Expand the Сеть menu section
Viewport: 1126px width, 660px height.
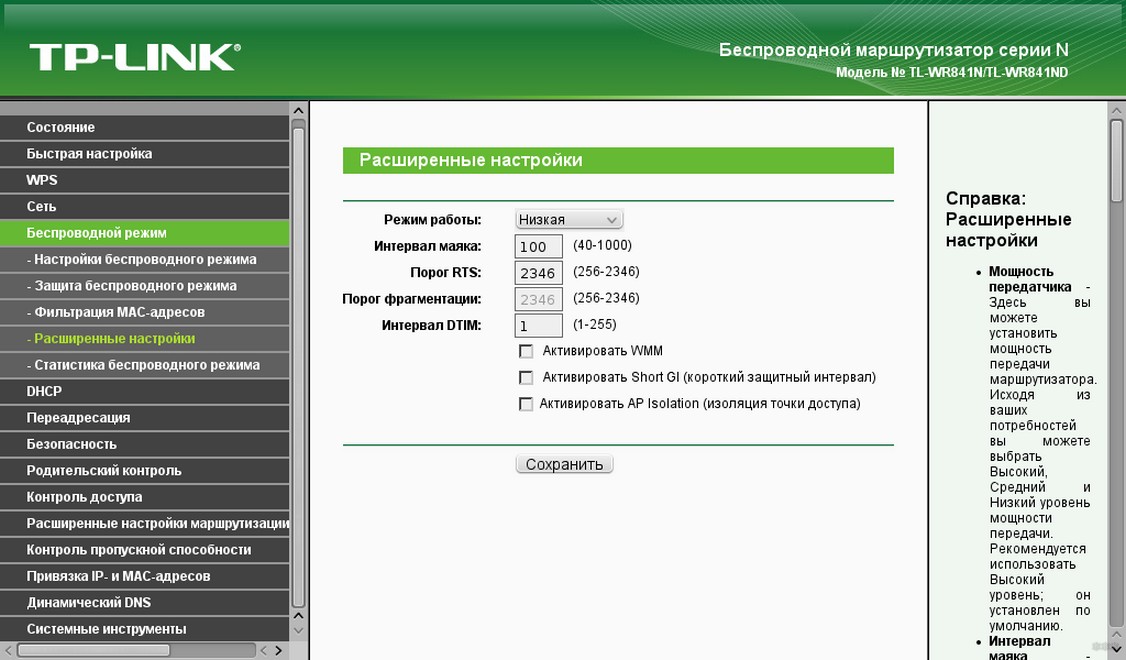(41, 207)
